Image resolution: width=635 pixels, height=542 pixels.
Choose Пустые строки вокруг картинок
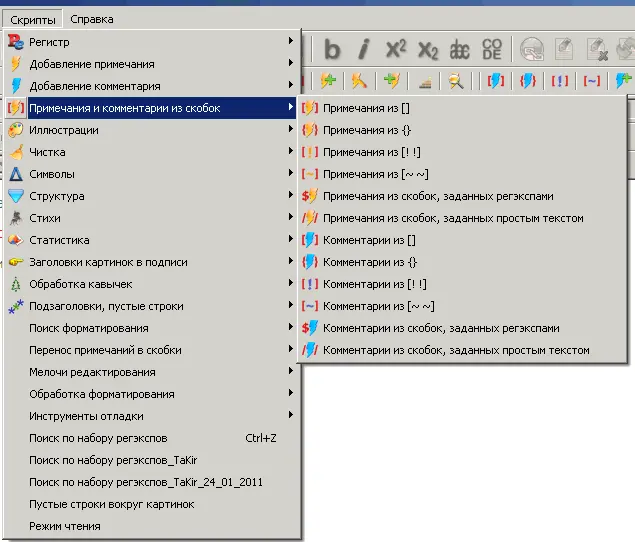(x=111, y=504)
